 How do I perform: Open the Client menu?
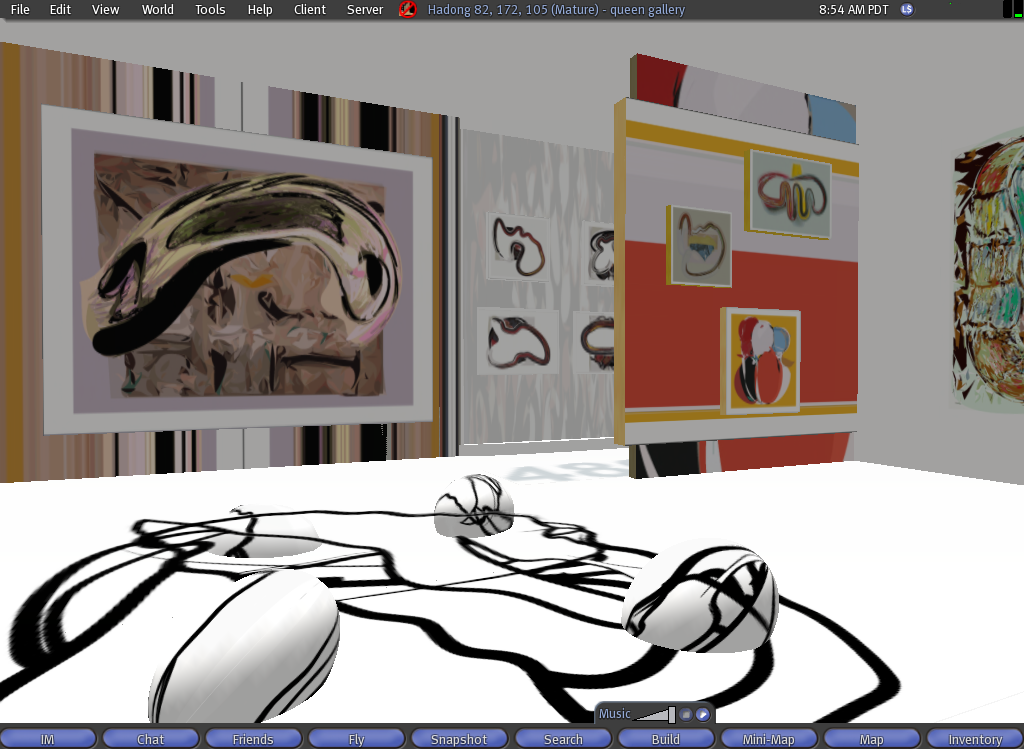[x=310, y=9]
